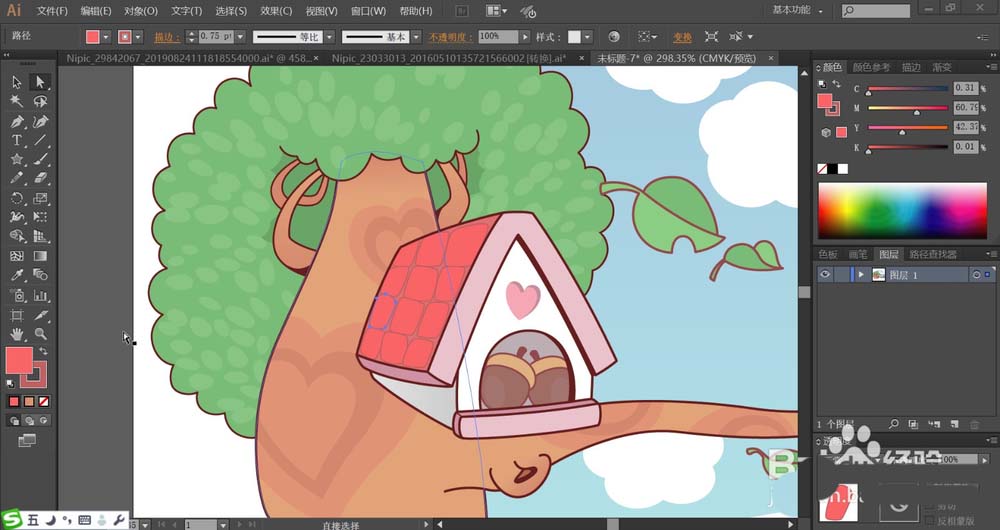Click the CMYK color spectrum bar
The height and width of the screenshot is (530, 1000).
(902, 210)
